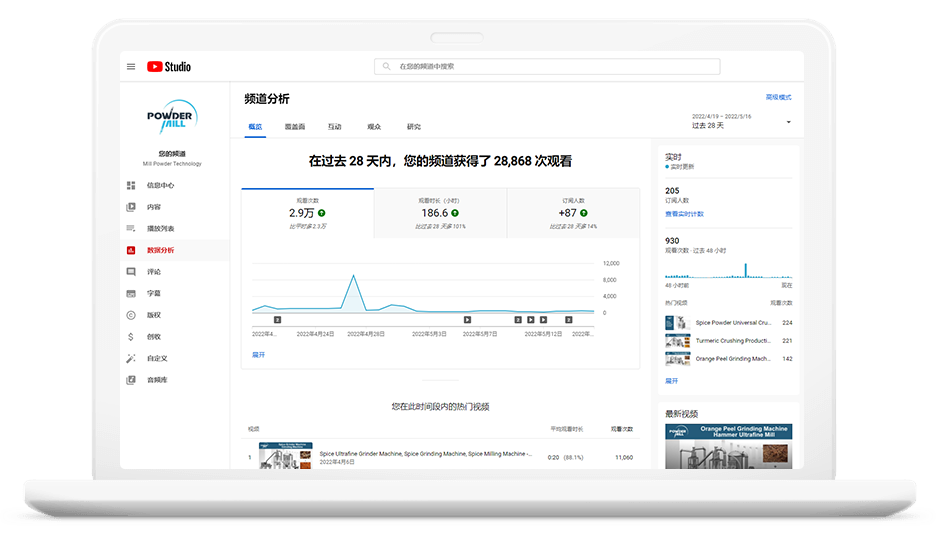936x544 pixels.
Task: Open the hamburger menu beside Studio logo
Action: pyautogui.click(x=131, y=67)
